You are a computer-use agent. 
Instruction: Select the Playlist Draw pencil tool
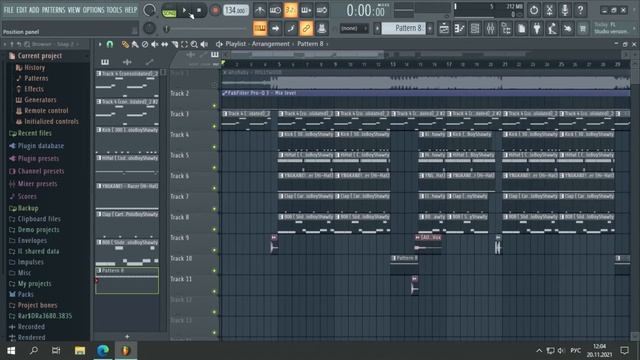pyautogui.click(x=125, y=44)
